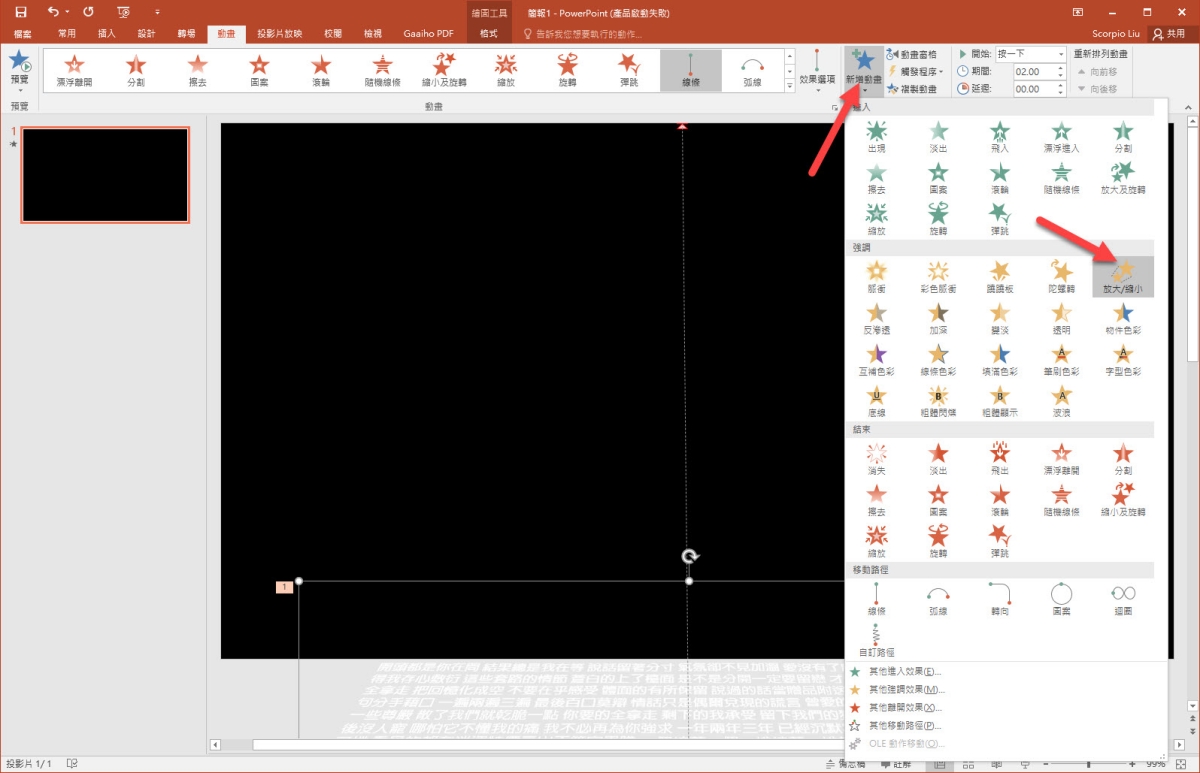Apply the 加深 emphasis effect

[938, 318]
